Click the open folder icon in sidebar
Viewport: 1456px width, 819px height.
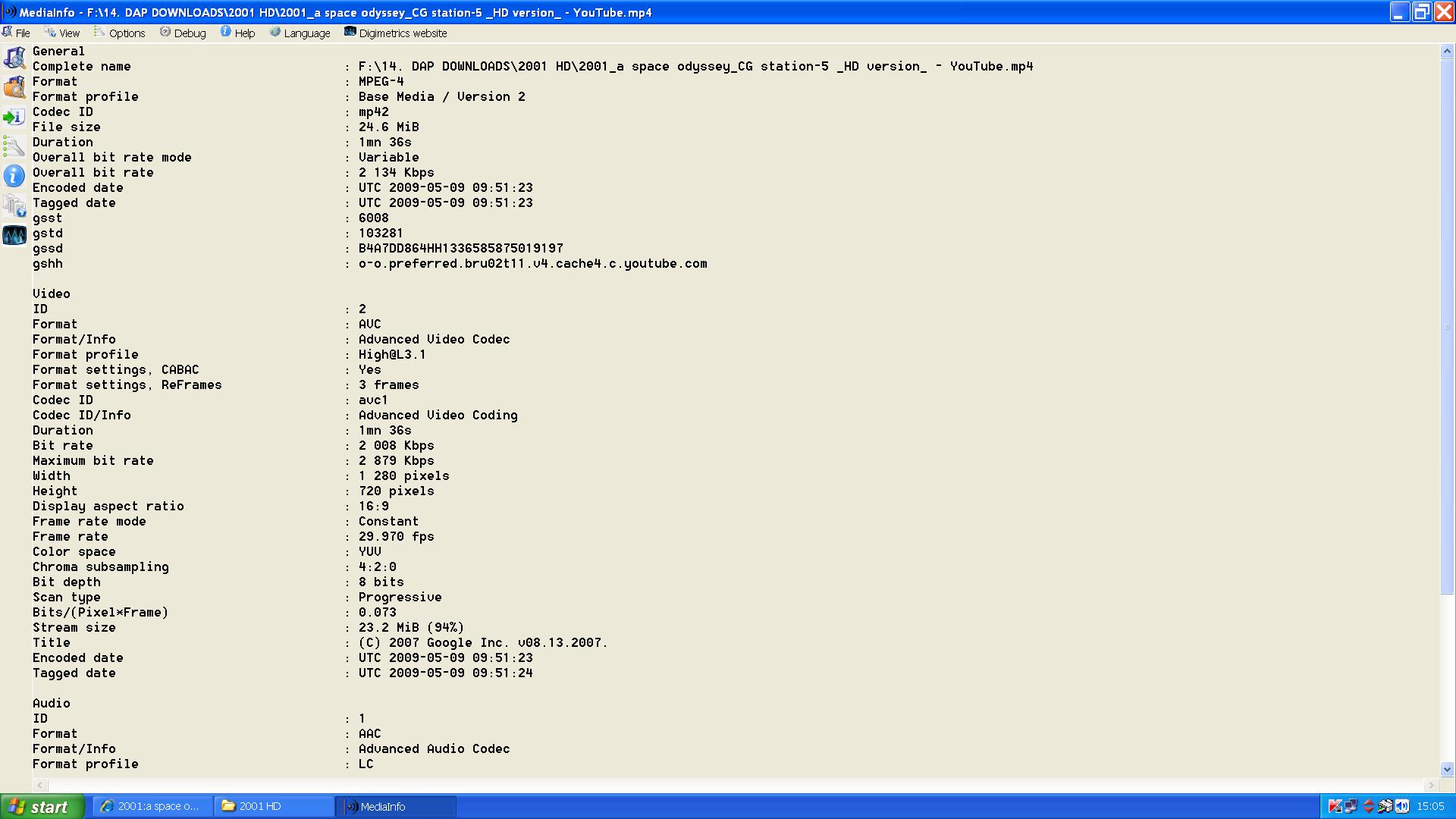tap(14, 87)
